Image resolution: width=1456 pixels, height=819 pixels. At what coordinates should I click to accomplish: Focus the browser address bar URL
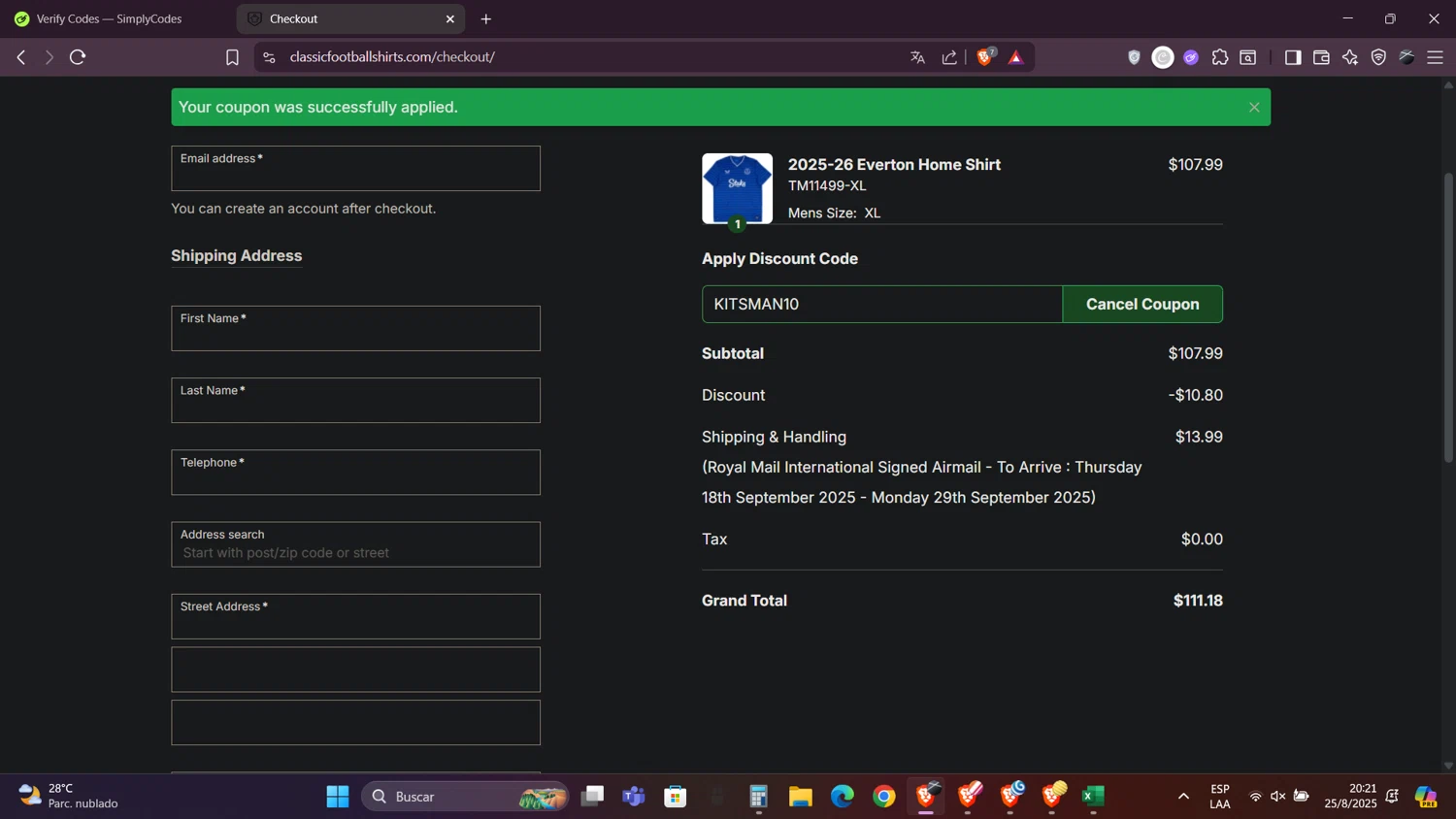click(x=392, y=57)
